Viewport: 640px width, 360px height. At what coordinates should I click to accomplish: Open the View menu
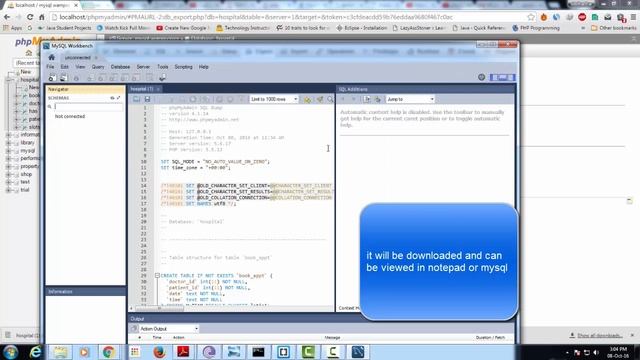point(80,67)
